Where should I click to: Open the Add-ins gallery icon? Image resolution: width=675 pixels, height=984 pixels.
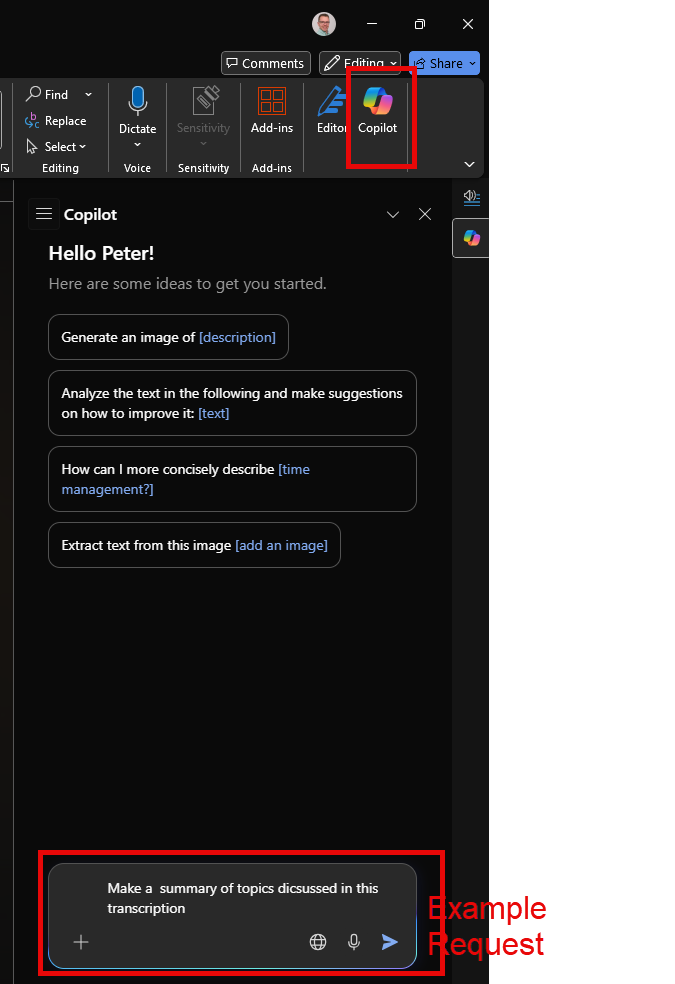point(272,102)
